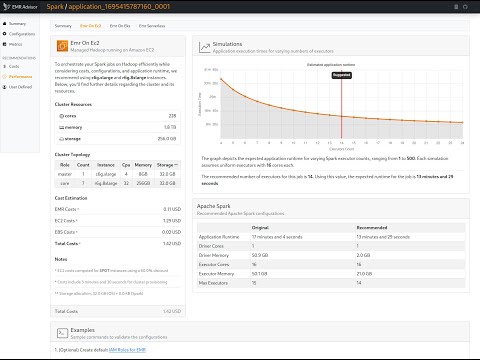Click the 1.0 TB memory value
This screenshot has height=360, width=480.
tap(170, 127)
